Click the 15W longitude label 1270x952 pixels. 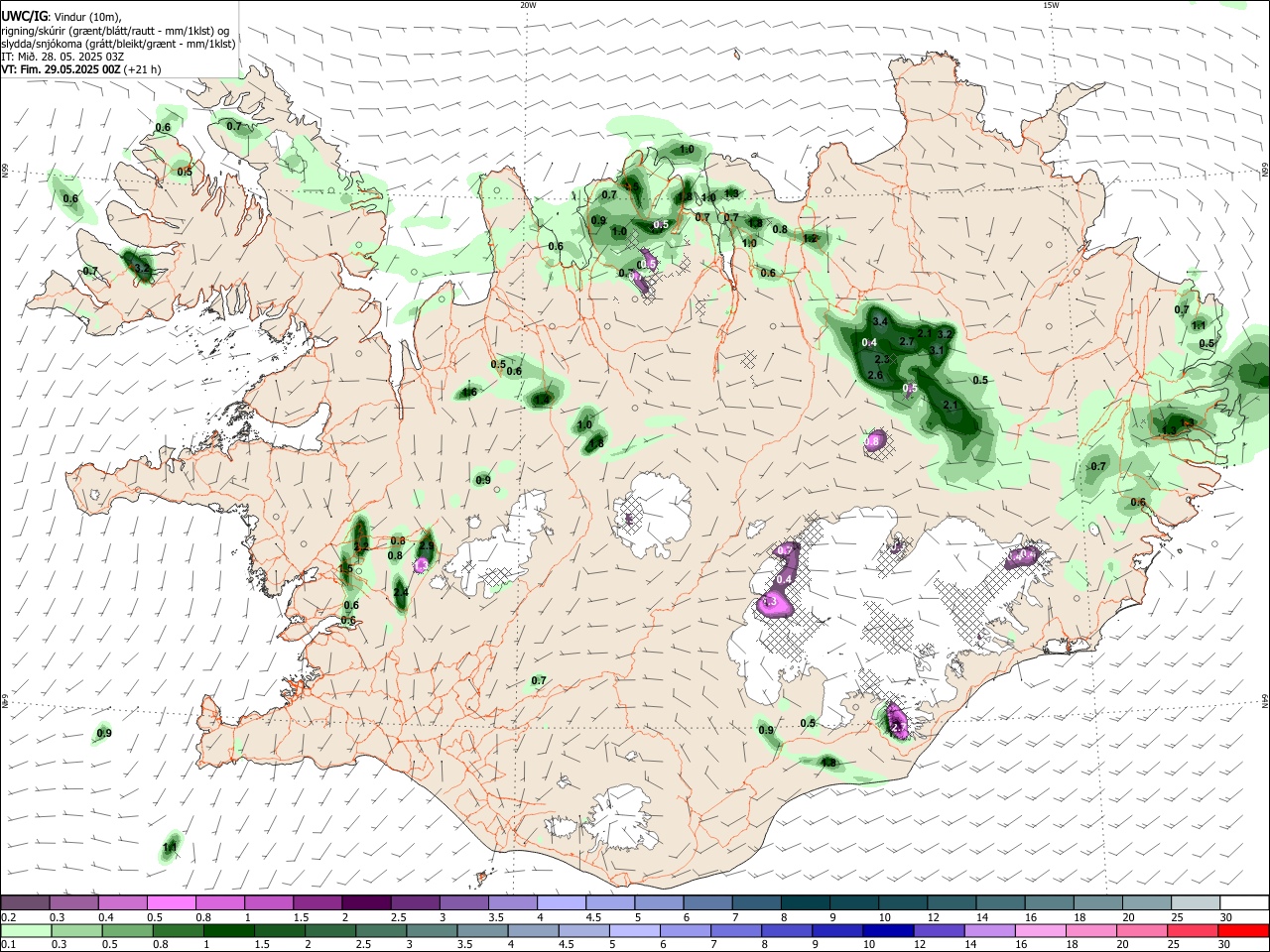[1051, 5]
